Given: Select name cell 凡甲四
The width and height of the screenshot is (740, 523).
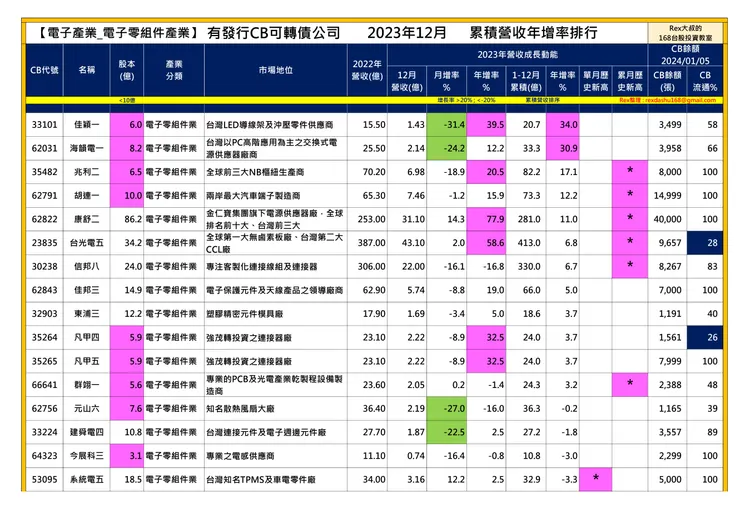Looking at the screenshot, I should 87,337.
